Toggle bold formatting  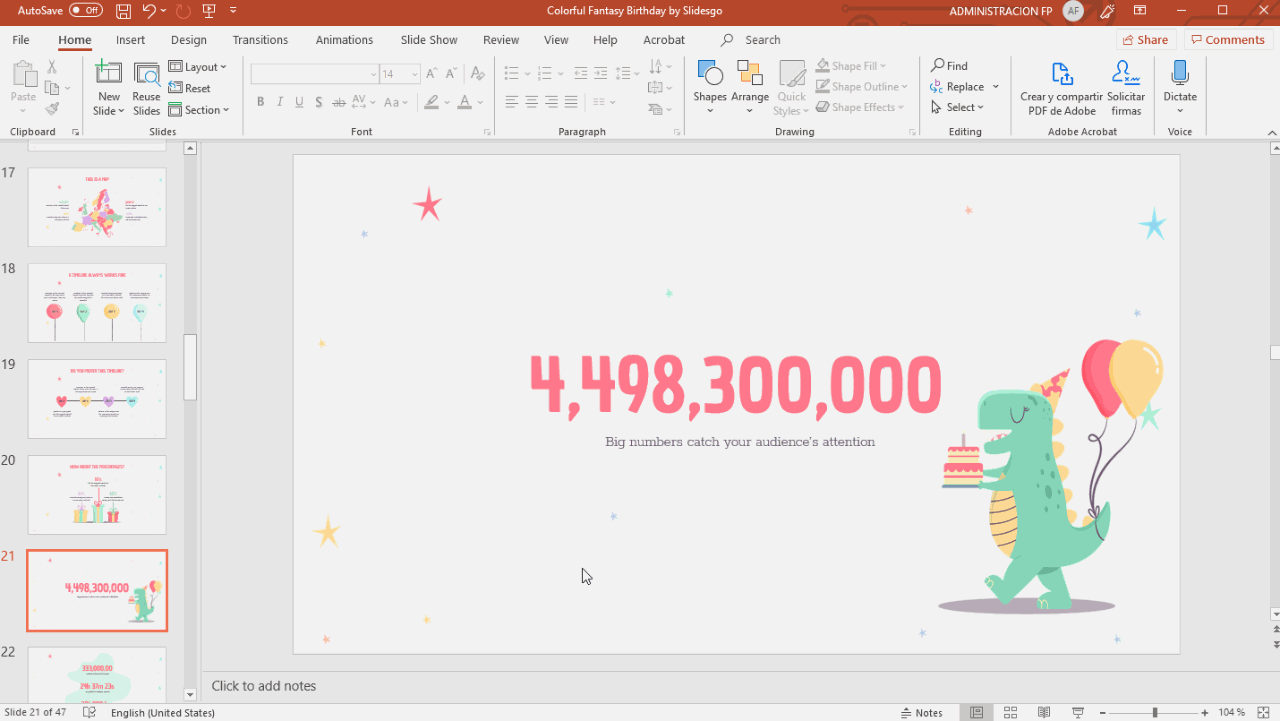click(260, 102)
